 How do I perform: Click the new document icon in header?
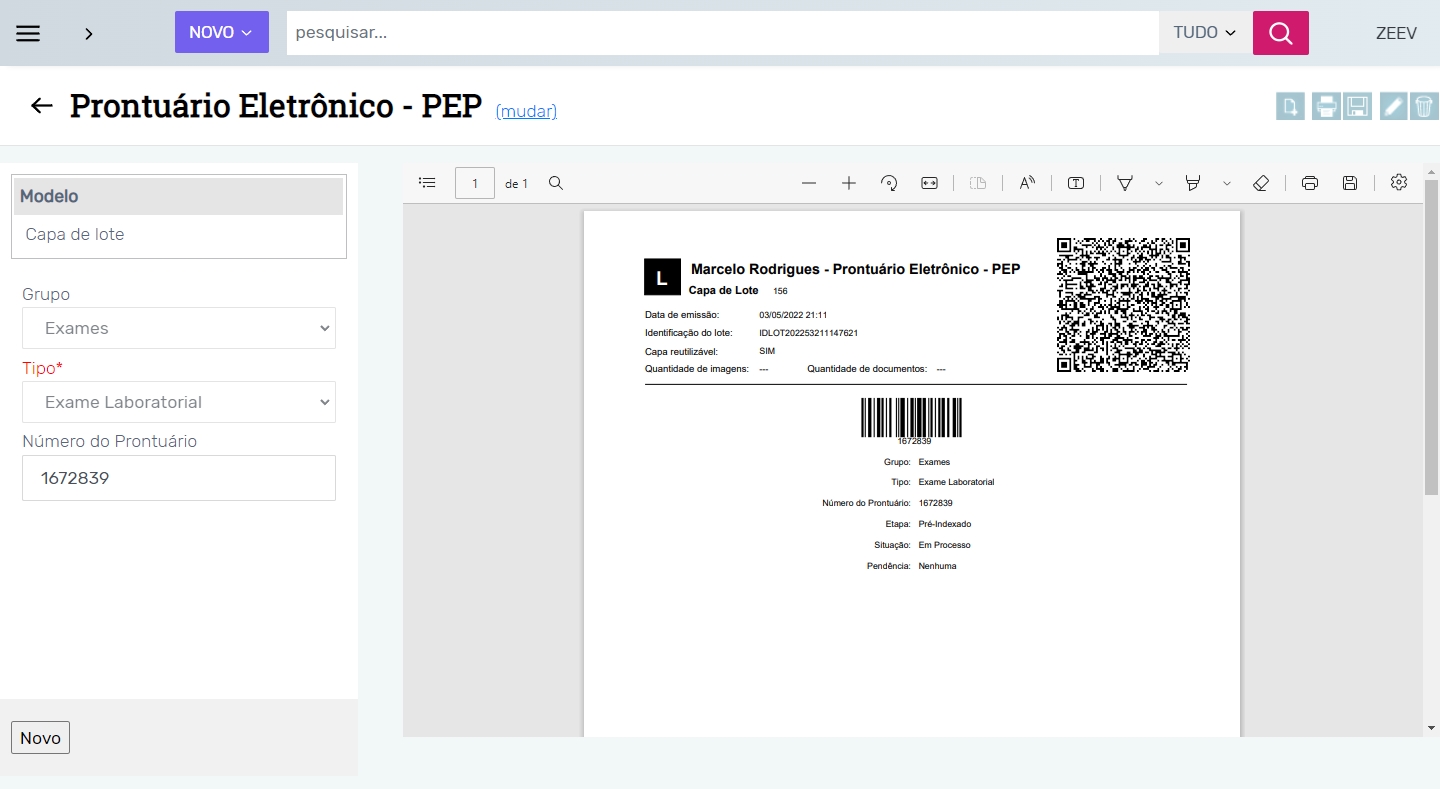[x=1290, y=106]
